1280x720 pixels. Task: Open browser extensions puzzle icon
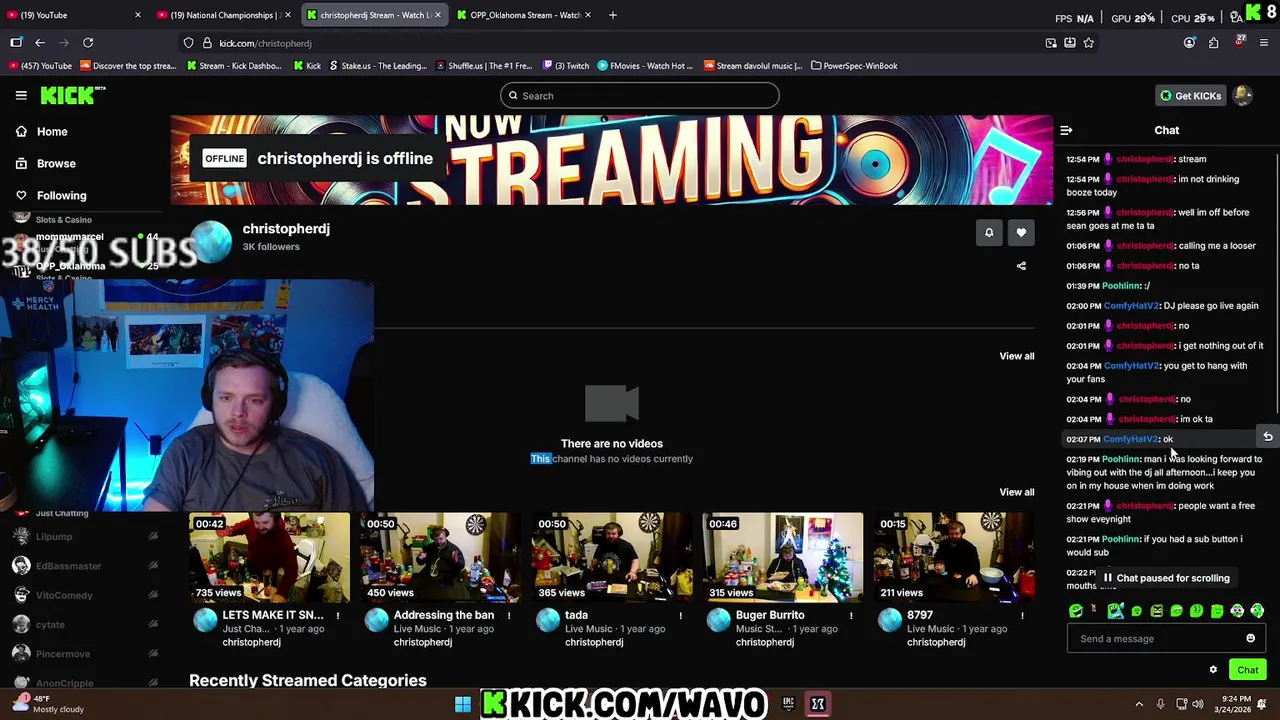[x=1213, y=43]
